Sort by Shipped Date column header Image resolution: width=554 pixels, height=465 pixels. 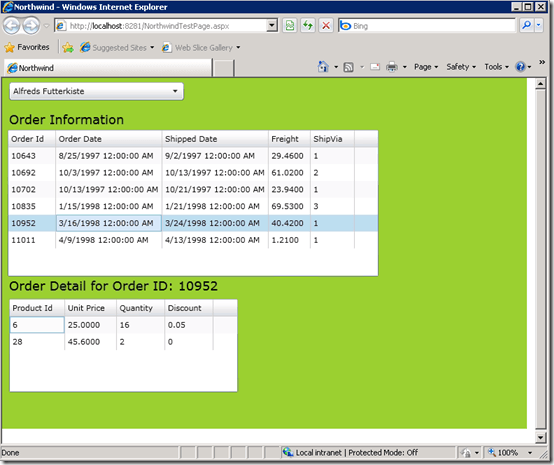tap(215, 139)
